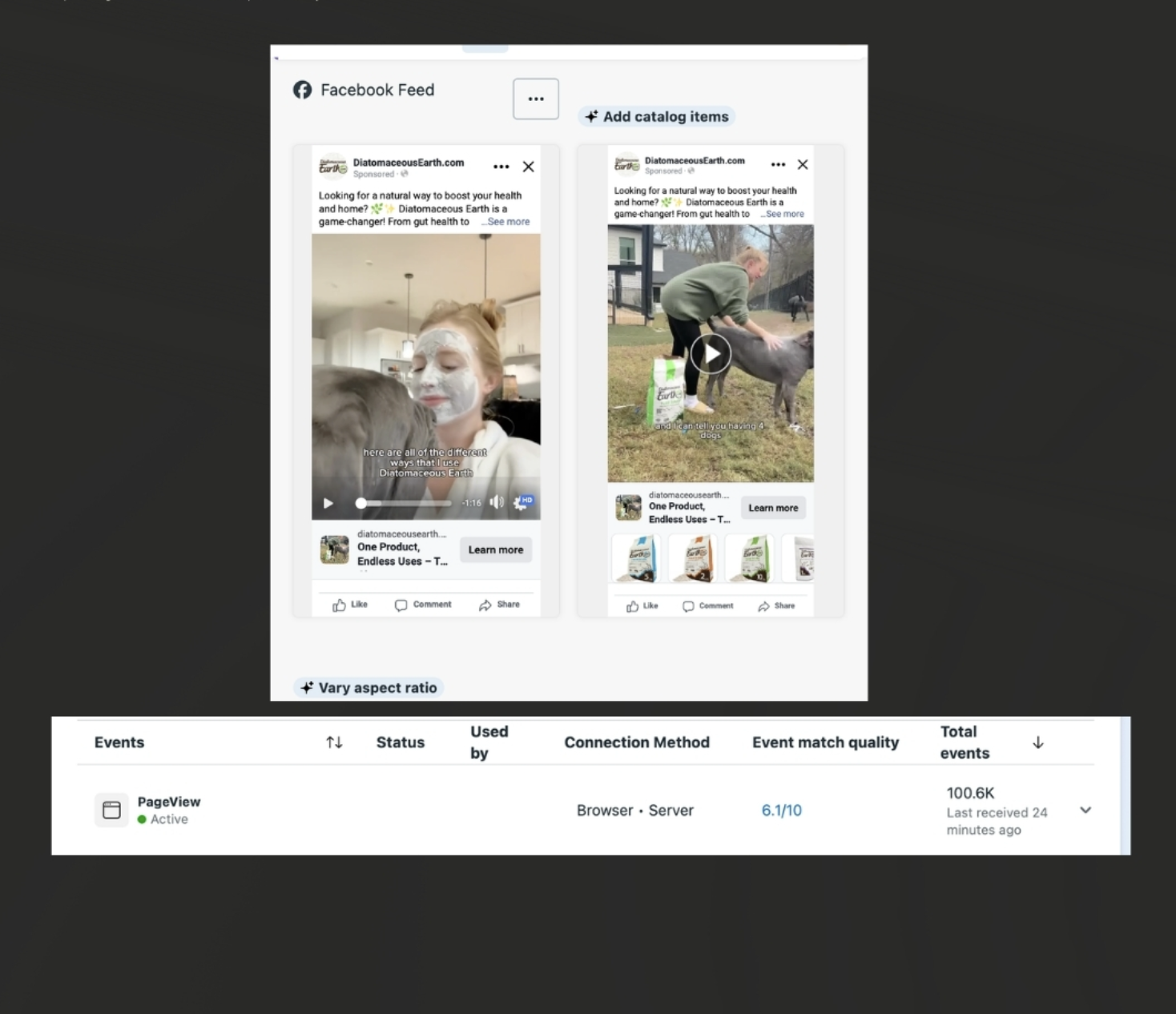The image size is (1176, 1014).
Task: Click the DiatomaceousEarth.com page name on dog yard ad
Action: click(x=695, y=160)
